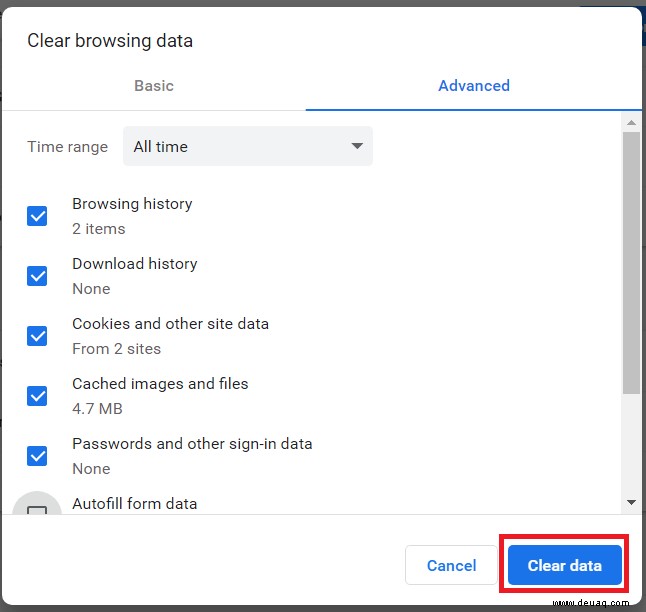This screenshot has height=612, width=646.
Task: Click "Cookies and other site data" label
Action: (x=170, y=324)
